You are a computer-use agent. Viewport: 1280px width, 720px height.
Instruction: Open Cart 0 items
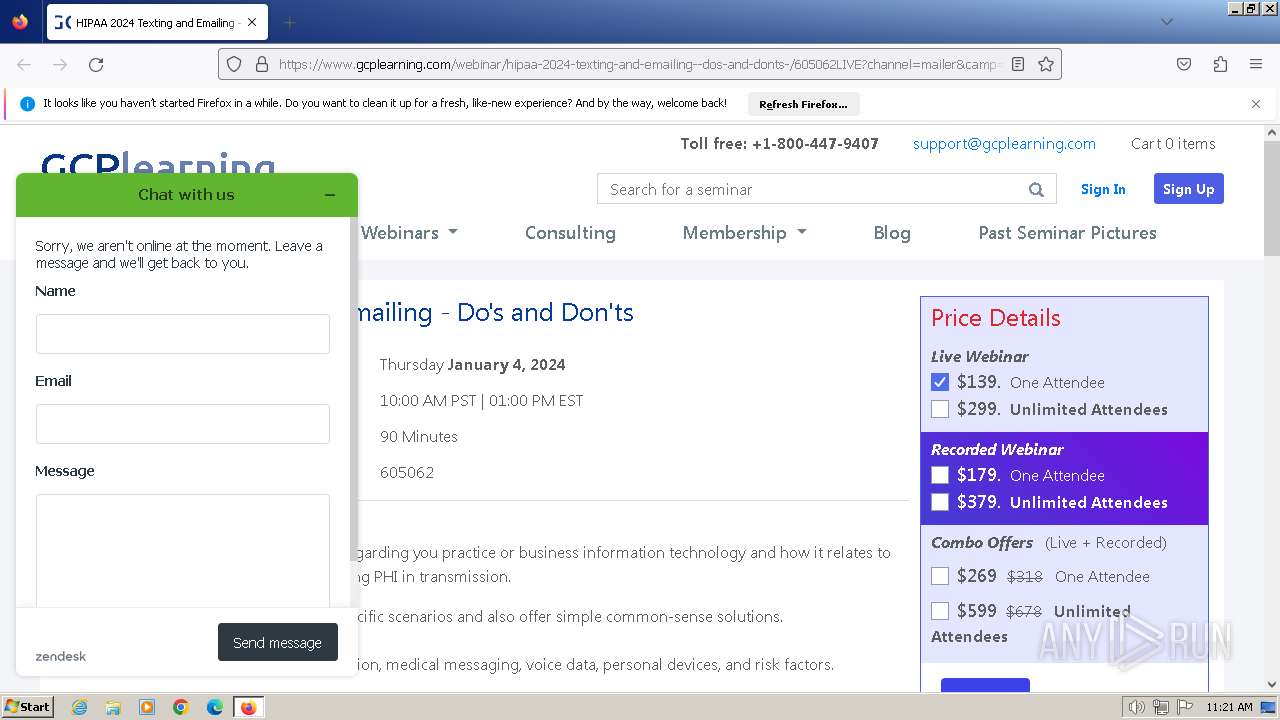1173,143
